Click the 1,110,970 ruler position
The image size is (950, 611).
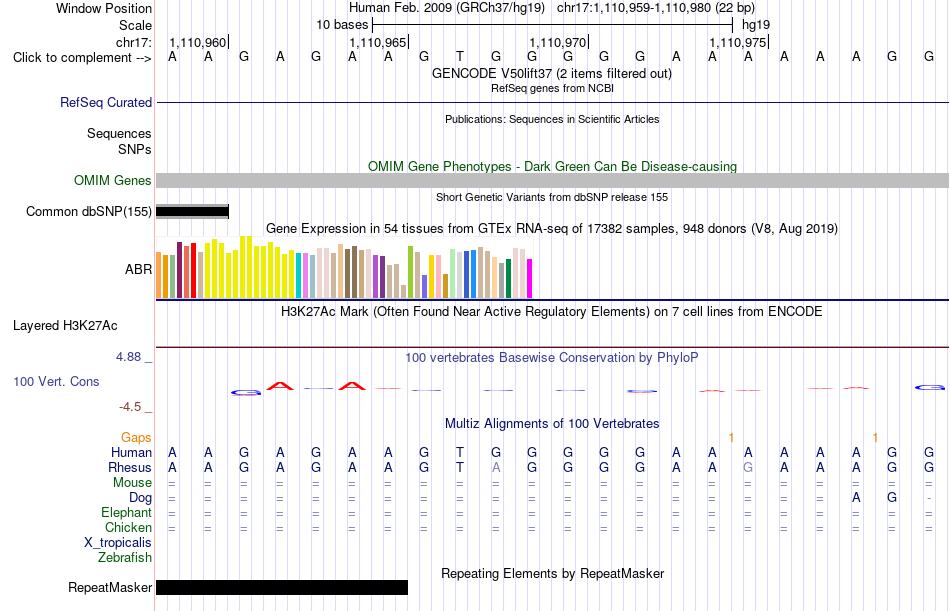pyautogui.click(x=558, y=42)
